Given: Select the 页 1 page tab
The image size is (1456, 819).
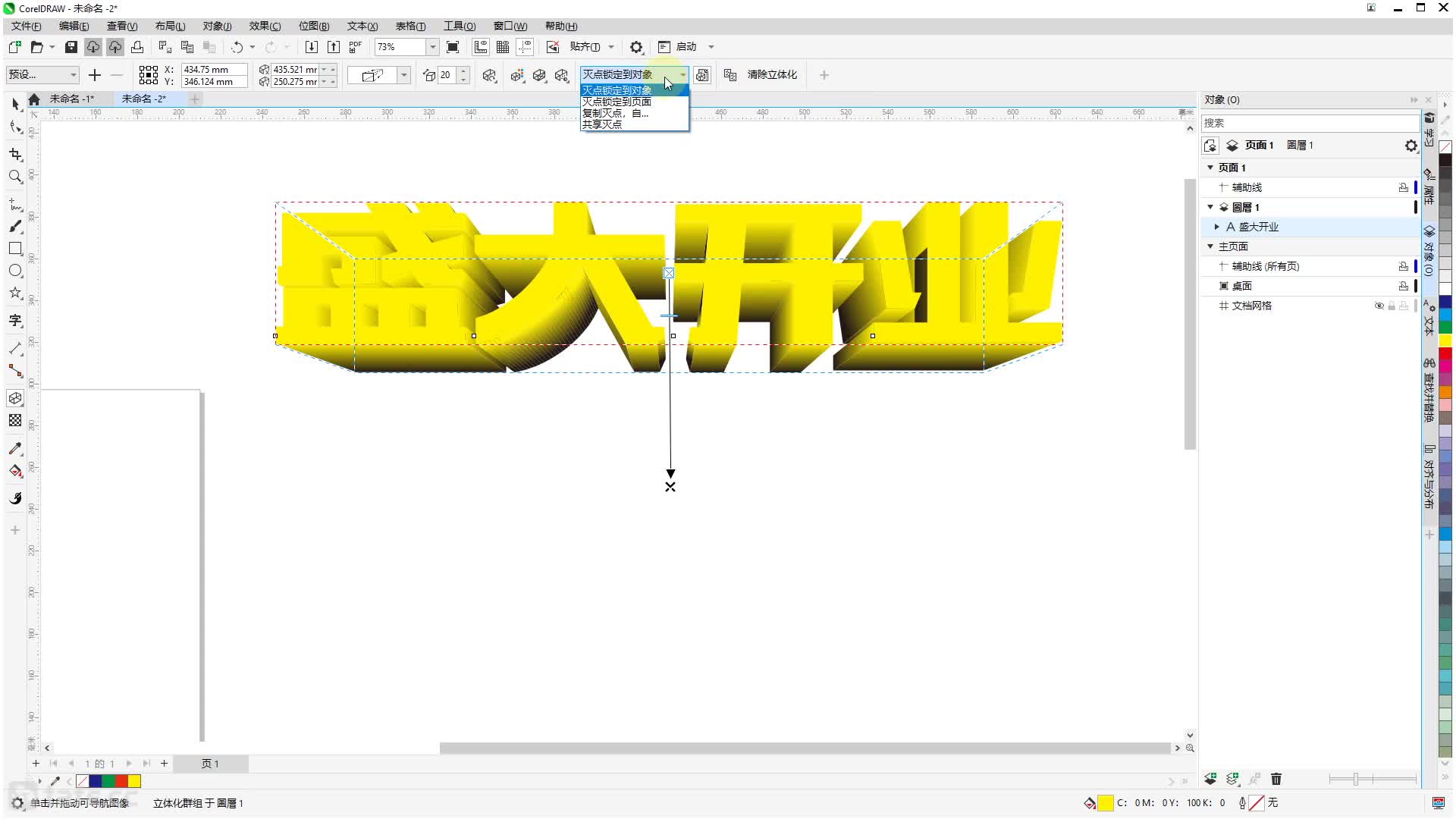Looking at the screenshot, I should click(x=210, y=764).
